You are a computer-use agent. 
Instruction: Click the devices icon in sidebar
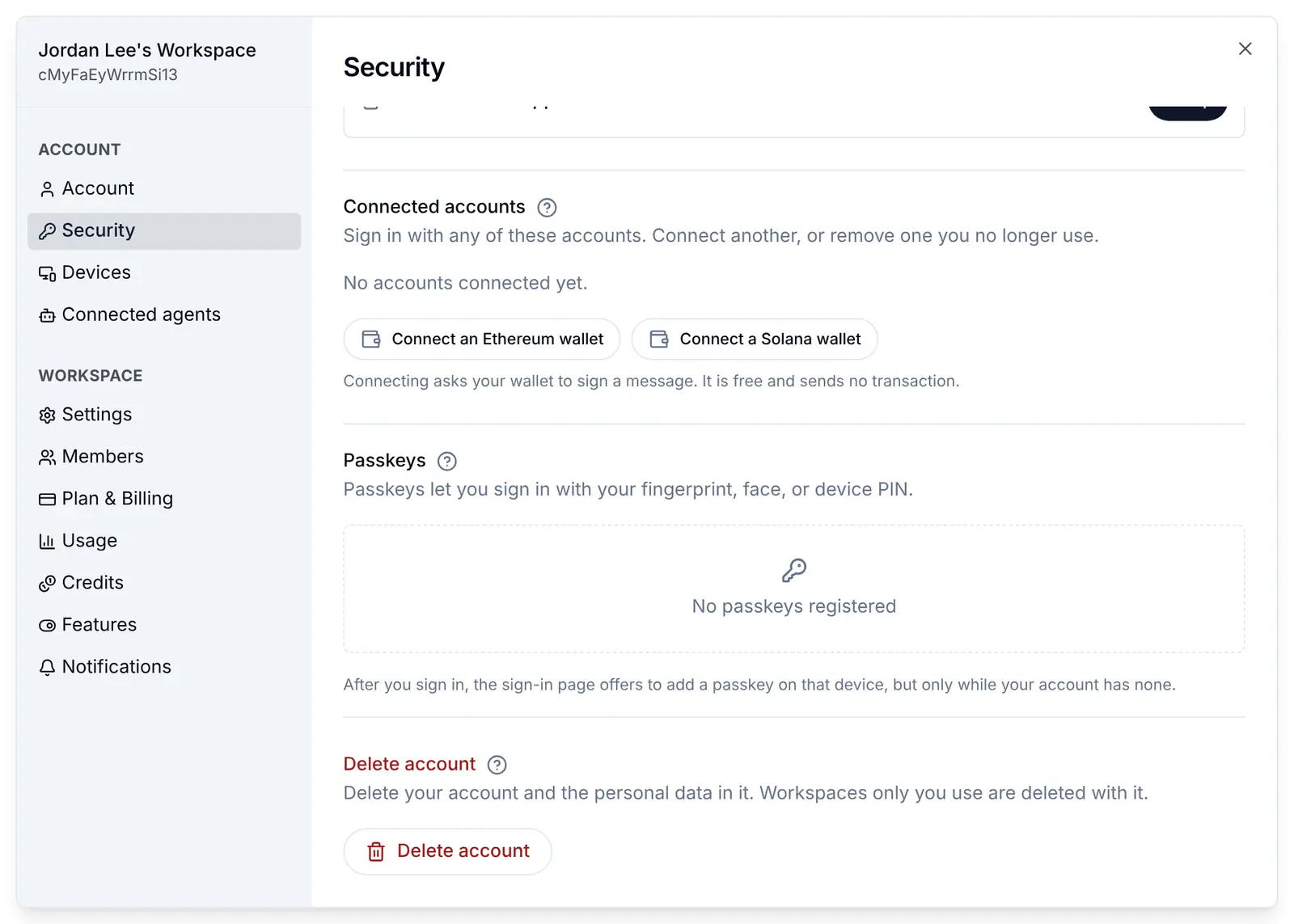48,273
